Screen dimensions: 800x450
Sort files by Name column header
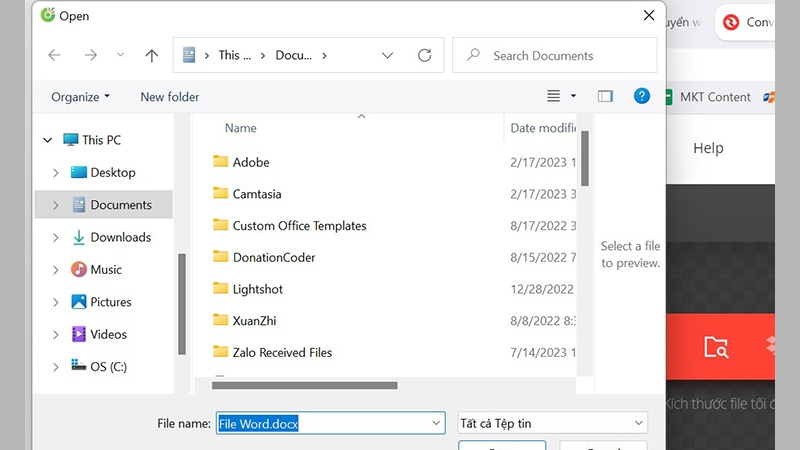click(241, 128)
